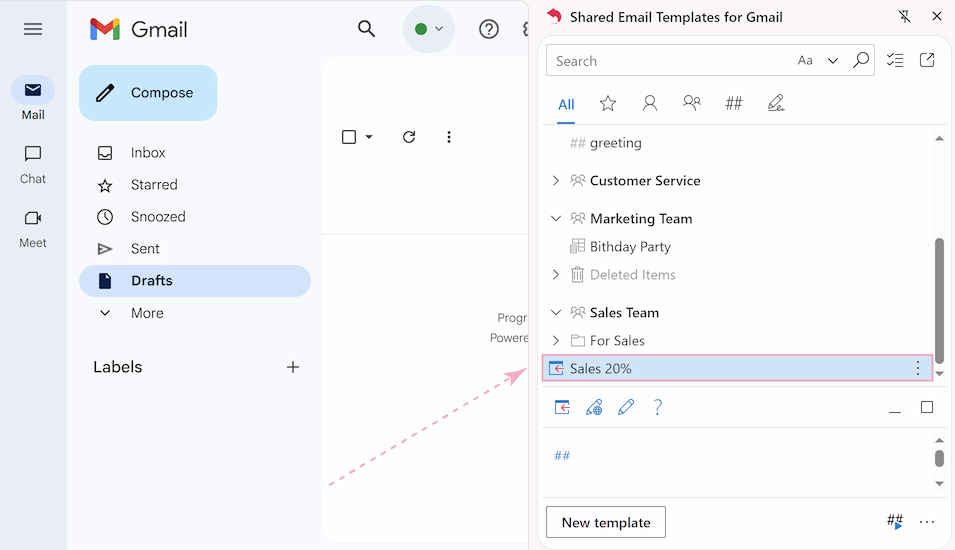
Task: Open the ## macros filter tab
Action: tap(733, 103)
